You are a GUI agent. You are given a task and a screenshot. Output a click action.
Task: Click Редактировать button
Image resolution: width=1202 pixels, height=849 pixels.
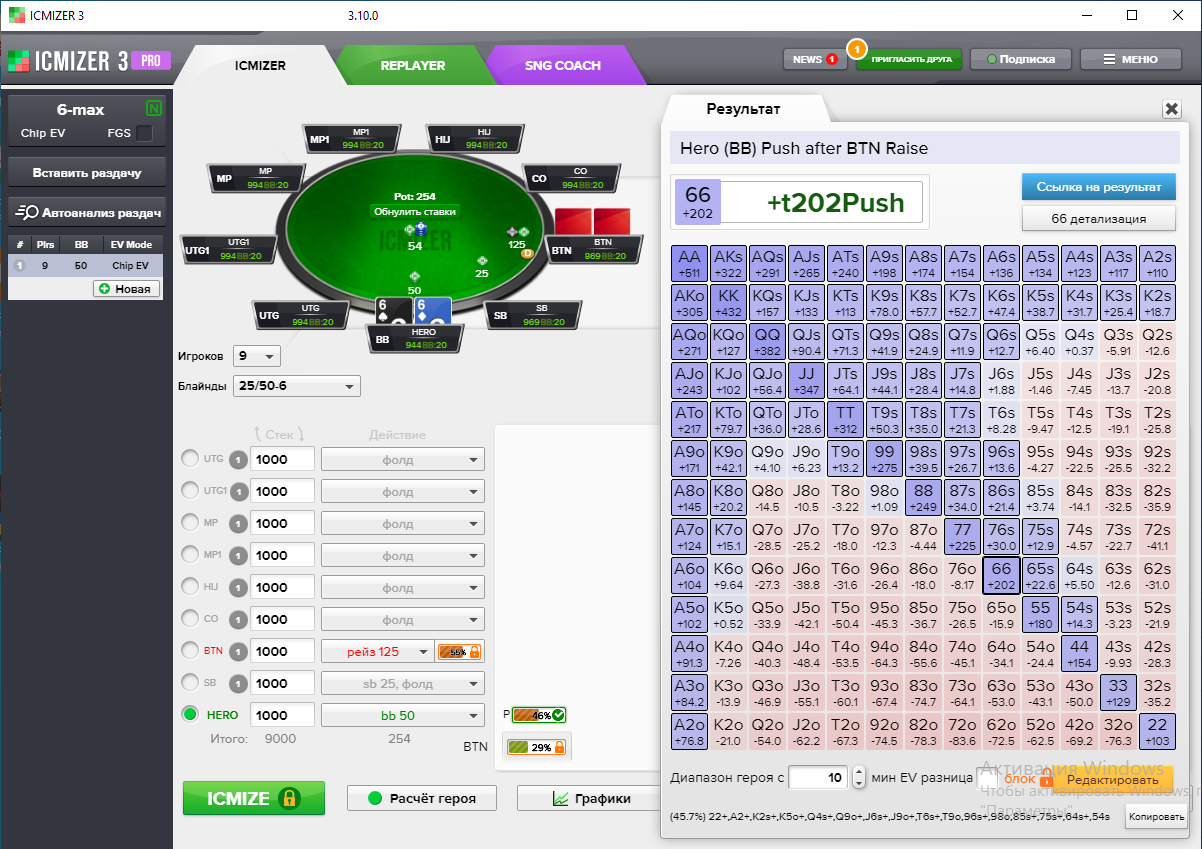(x=1112, y=779)
